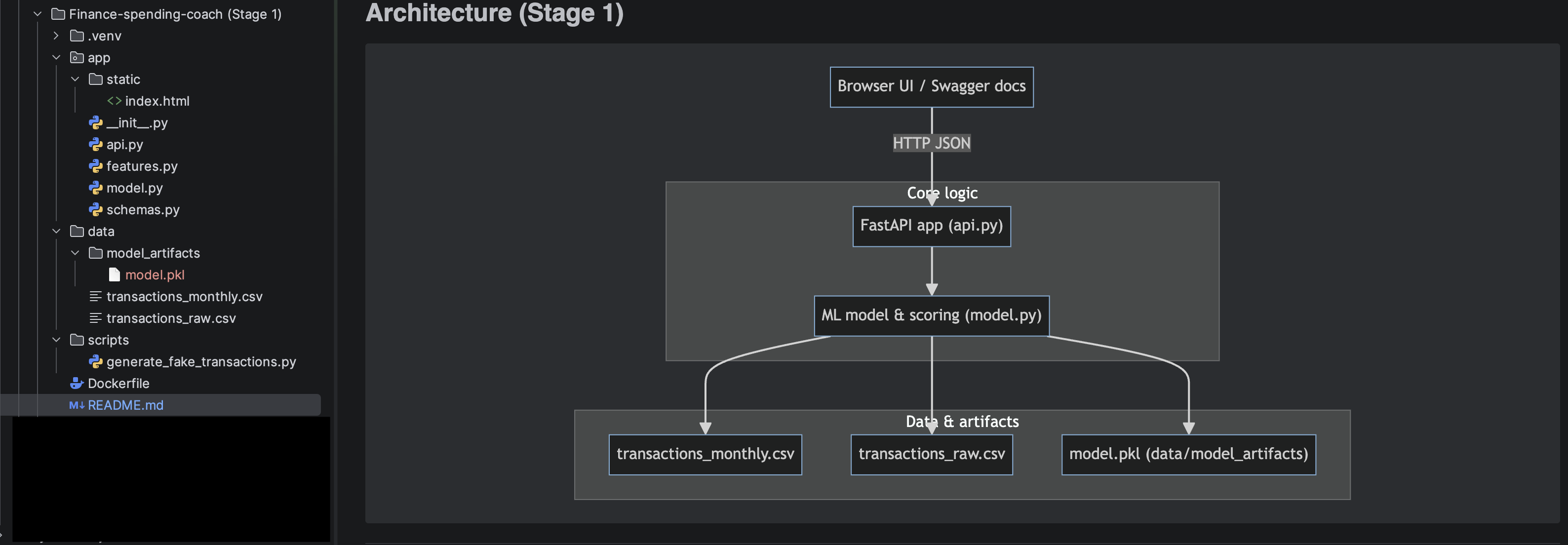Collapse the model_artifacts folder
Screen dimensions: 1568x545
(x=75, y=253)
